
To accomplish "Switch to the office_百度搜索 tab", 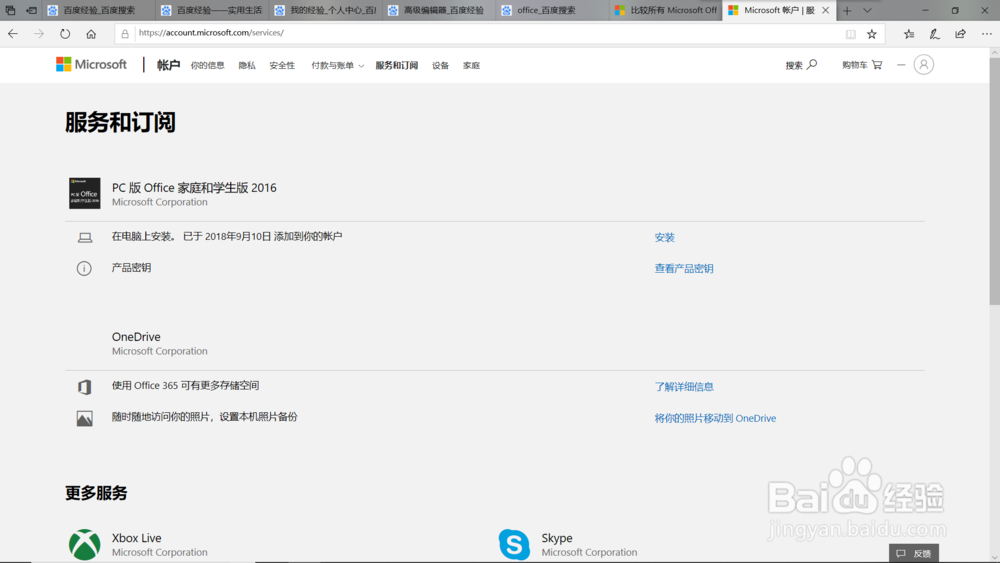I will point(553,10).
